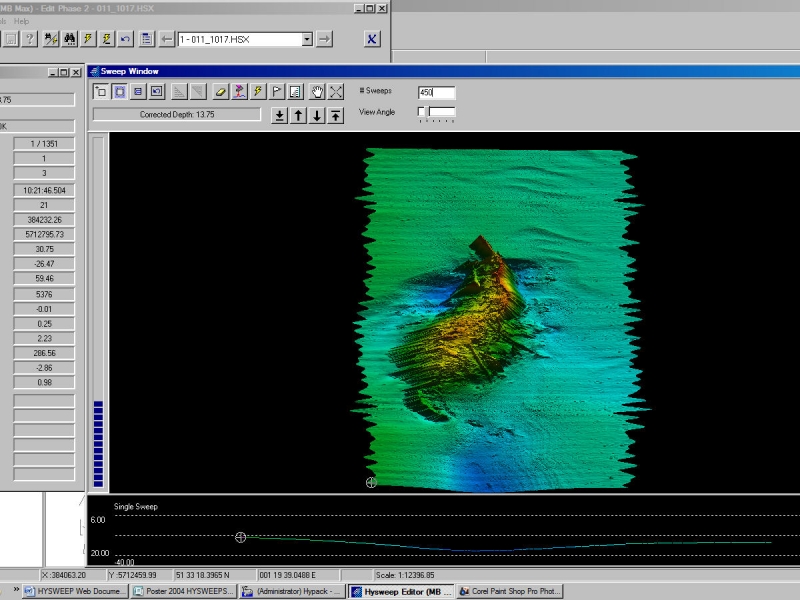Open the report sheet icon beside the flag
The image size is (800, 600).
coord(297,91)
